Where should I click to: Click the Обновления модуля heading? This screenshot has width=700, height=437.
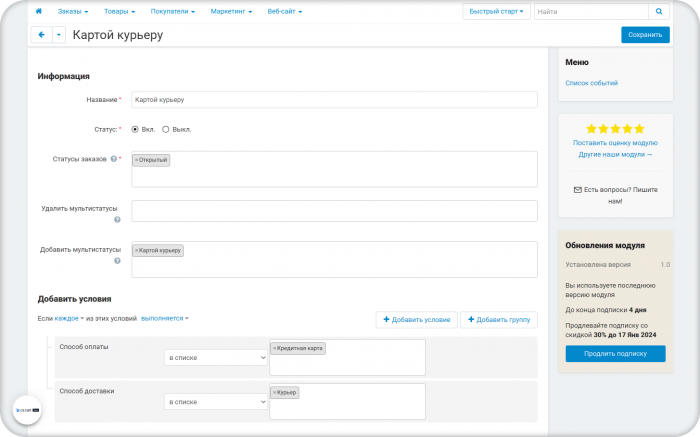point(605,246)
